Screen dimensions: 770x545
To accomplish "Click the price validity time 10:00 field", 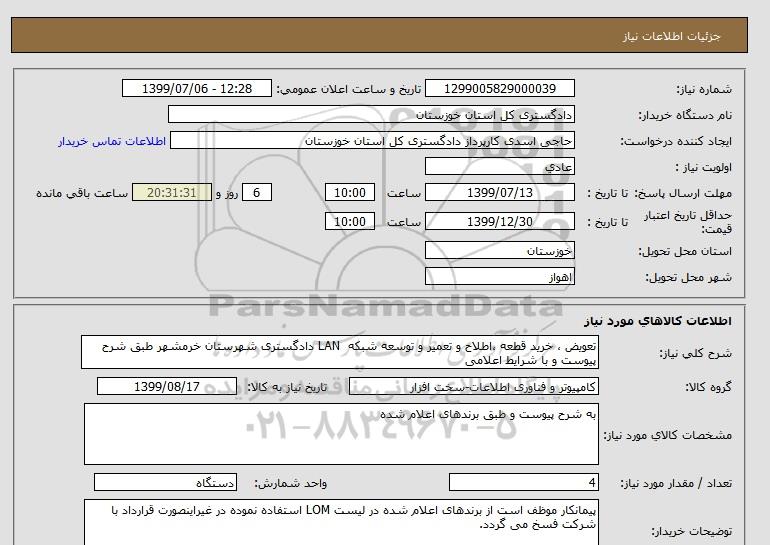I will (350, 221).
